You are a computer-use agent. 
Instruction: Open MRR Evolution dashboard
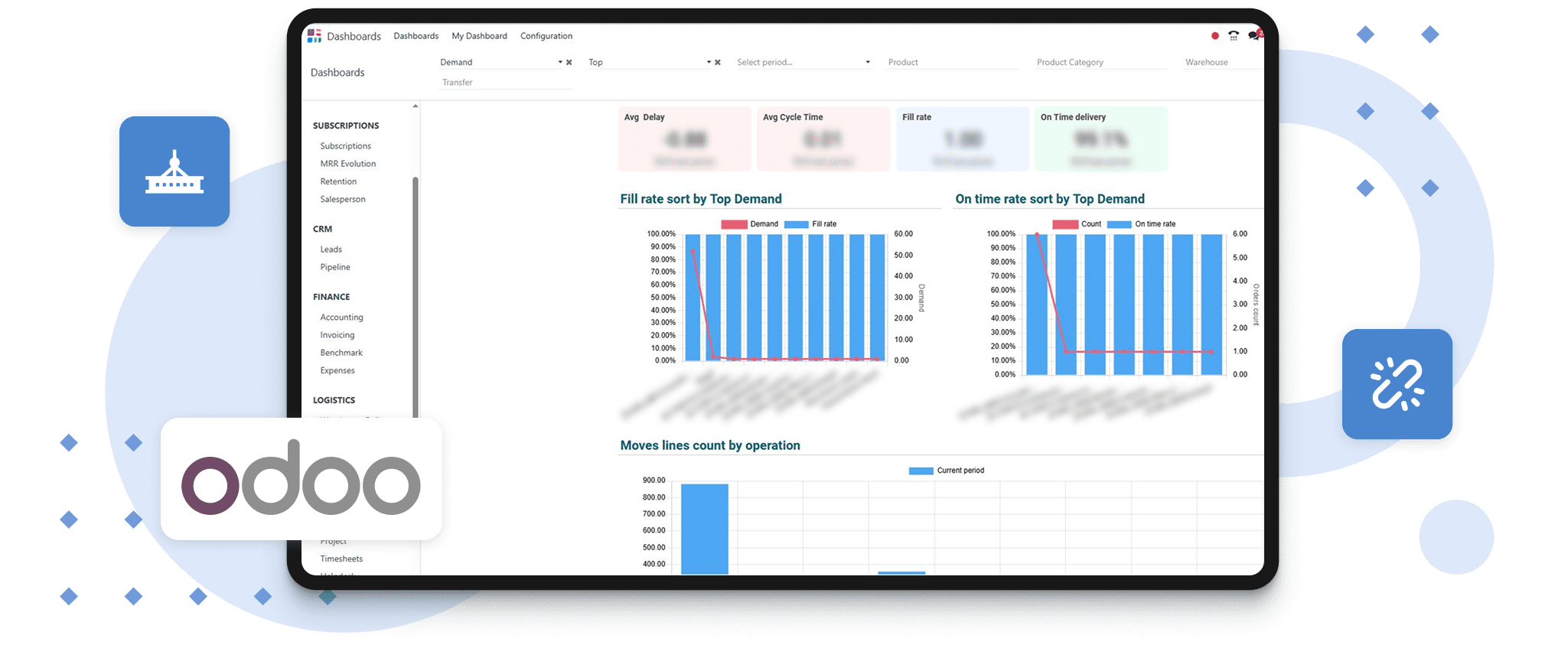tap(348, 164)
